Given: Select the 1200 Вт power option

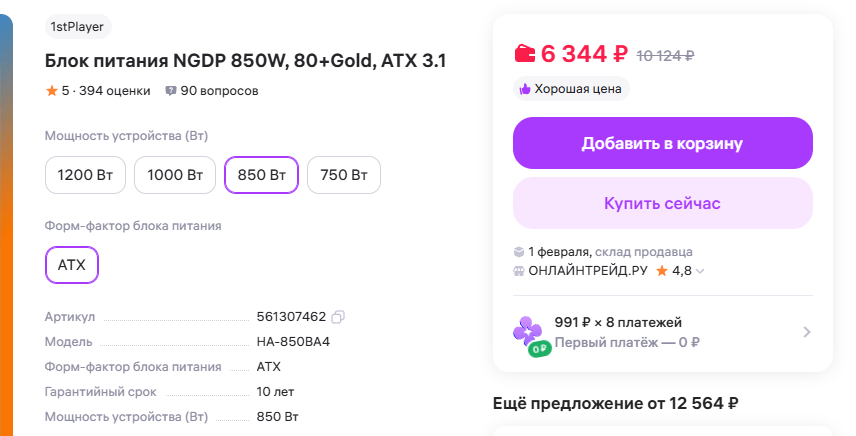Looking at the screenshot, I should point(85,175).
